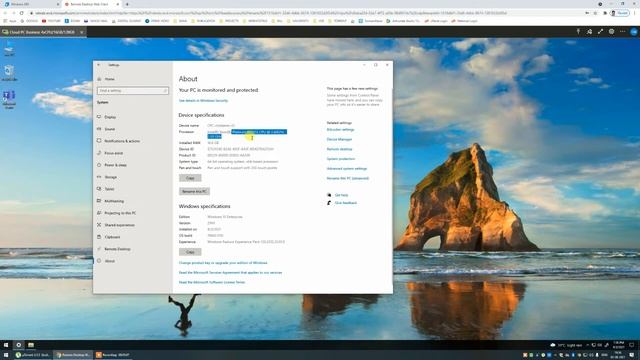This screenshot has height=360, width=640.
Task: Select Tablet in the sidebar
Action: 109,189
